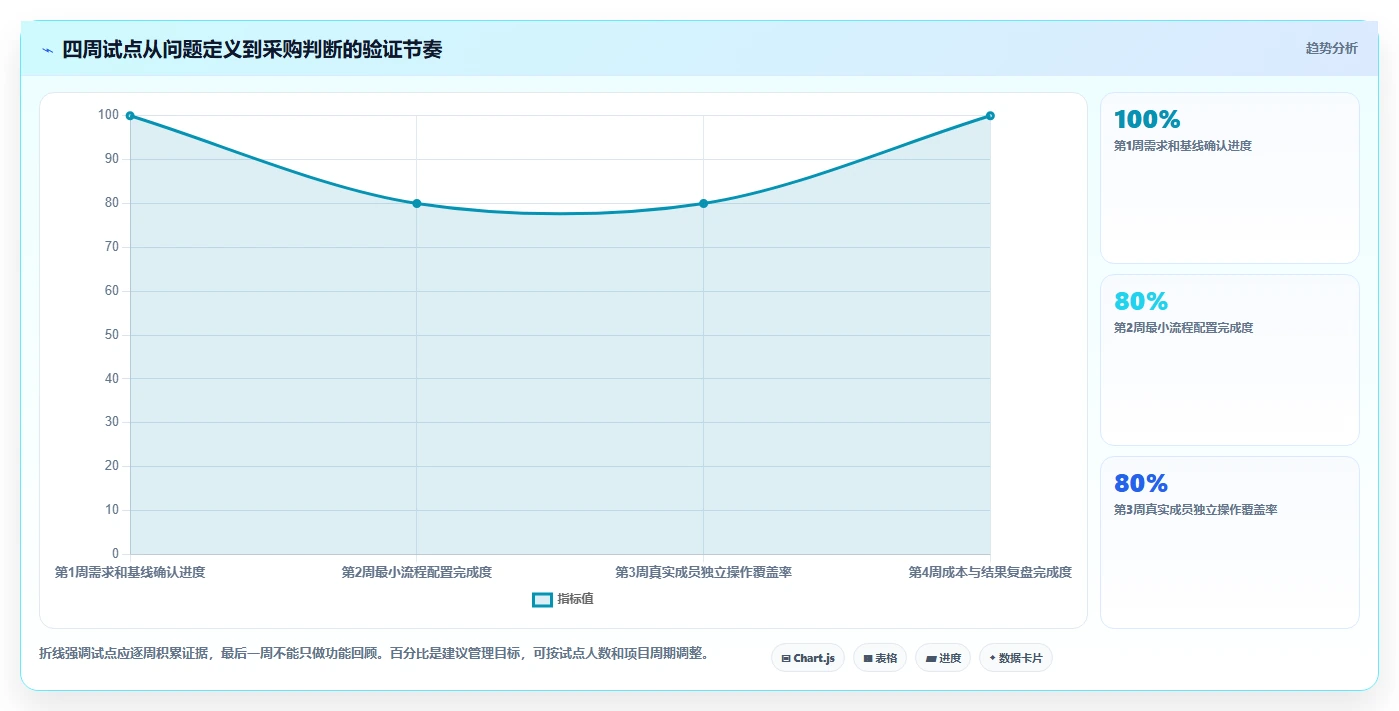Click the lightning icon beside the title
This screenshot has height=711, width=1399.
(x=47, y=50)
